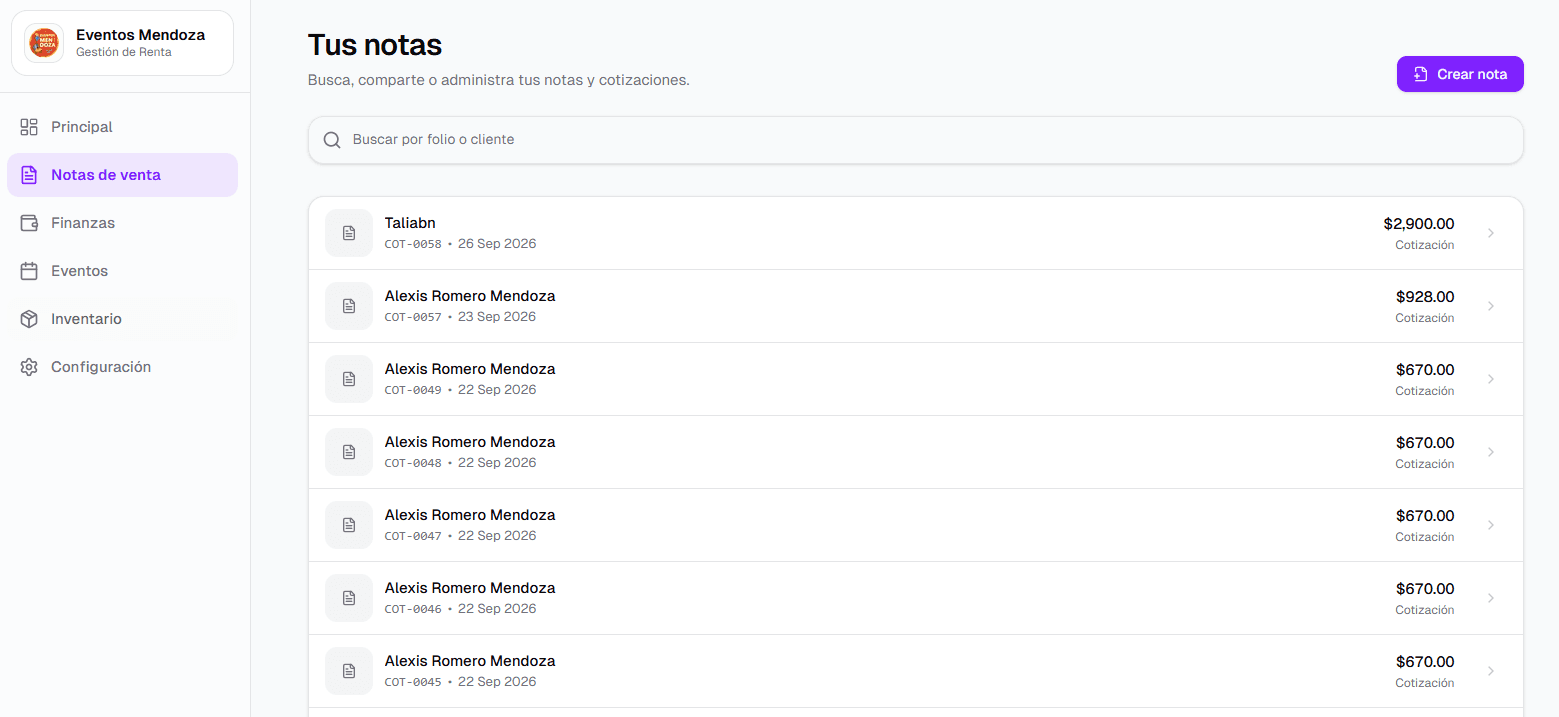The width and height of the screenshot is (1559, 717).
Task: Open the Inventario section
Action: [x=122, y=319]
